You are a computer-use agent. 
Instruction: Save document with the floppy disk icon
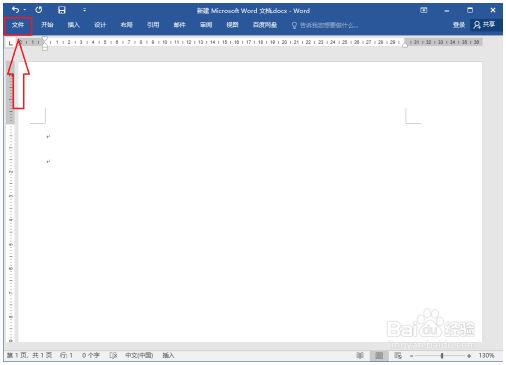coord(62,10)
